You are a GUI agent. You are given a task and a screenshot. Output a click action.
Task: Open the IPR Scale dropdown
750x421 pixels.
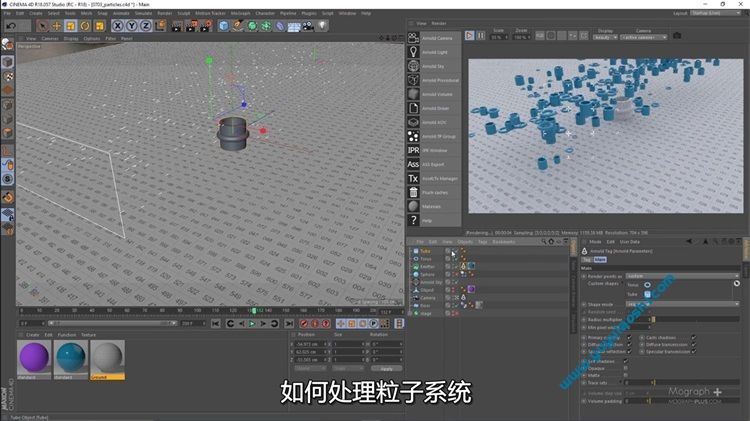click(x=498, y=37)
